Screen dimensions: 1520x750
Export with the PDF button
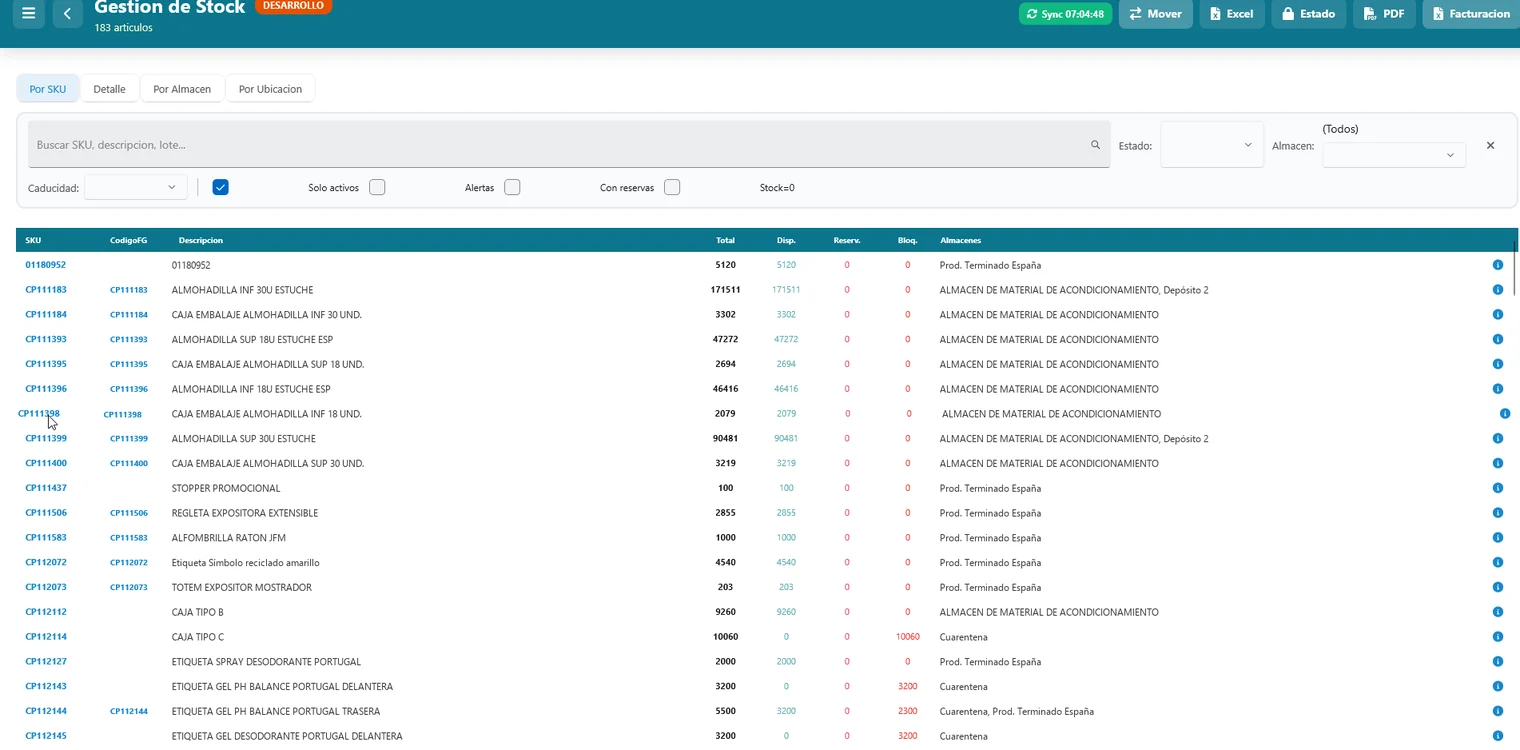click(x=1384, y=14)
